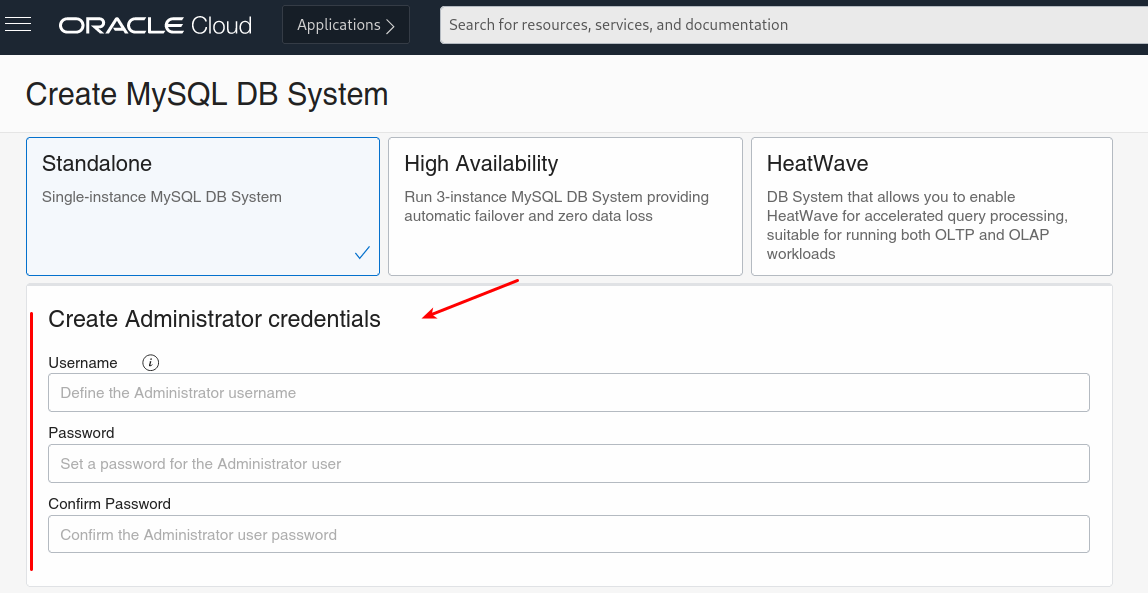Click the Confirm Password label
The height and width of the screenshot is (593, 1148).
pos(109,504)
